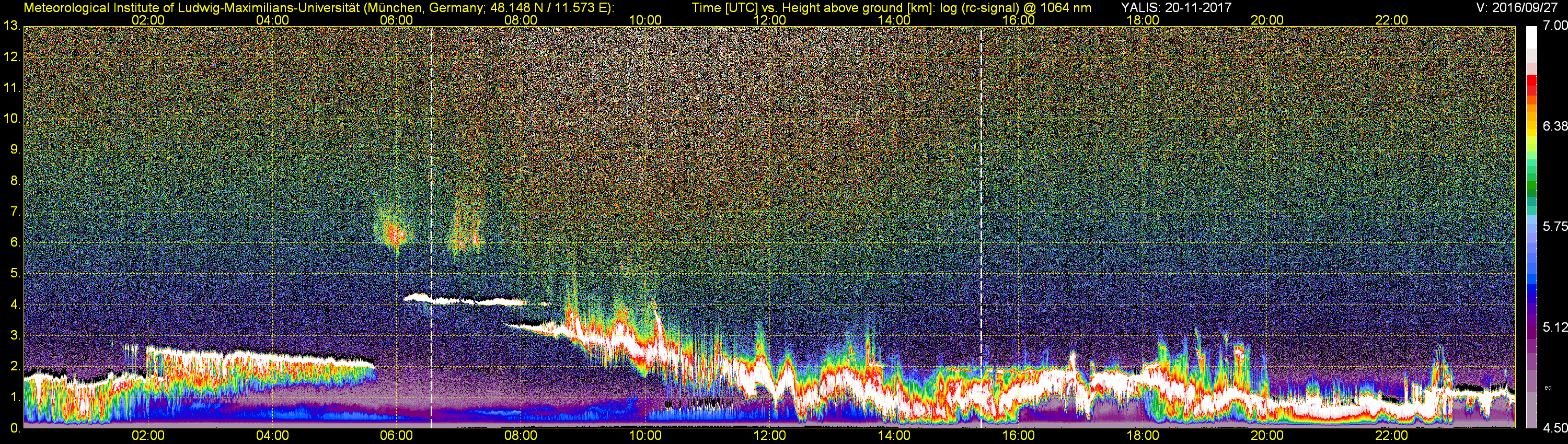The height and width of the screenshot is (444, 1568).
Task: Pick the 11 km height axis label
Action: point(11,88)
